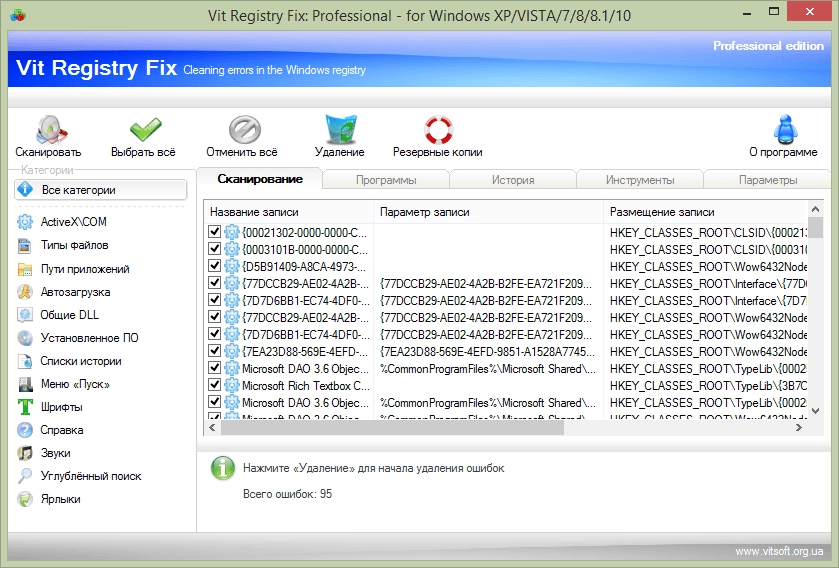Click the Professional edition label
The width and height of the screenshot is (839, 568).
point(768,46)
